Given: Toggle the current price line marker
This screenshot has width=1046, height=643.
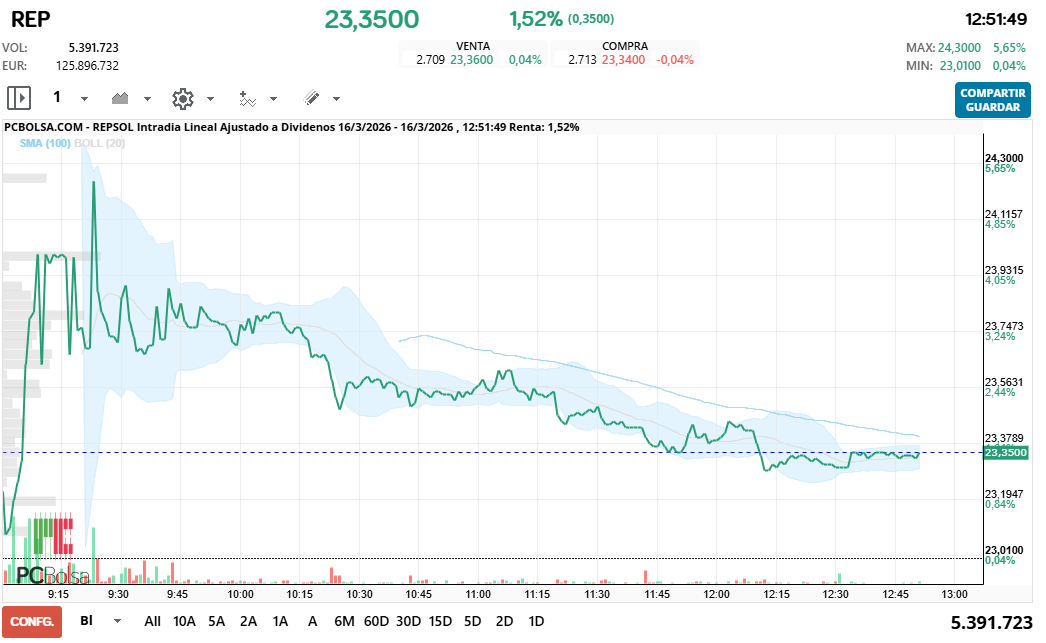Looking at the screenshot, I should point(1006,452).
